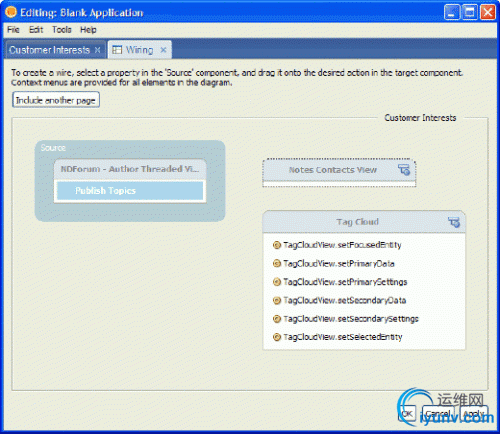Open the Help menu
This screenshot has height=434, width=500.
click(x=88, y=30)
